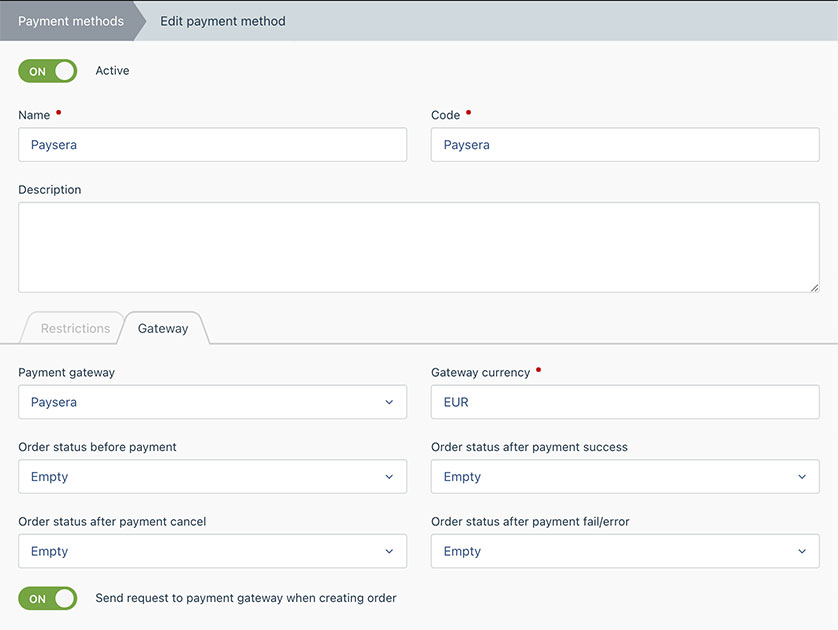
Task: Disable Send request to payment gateway toggle
Action: click(48, 598)
